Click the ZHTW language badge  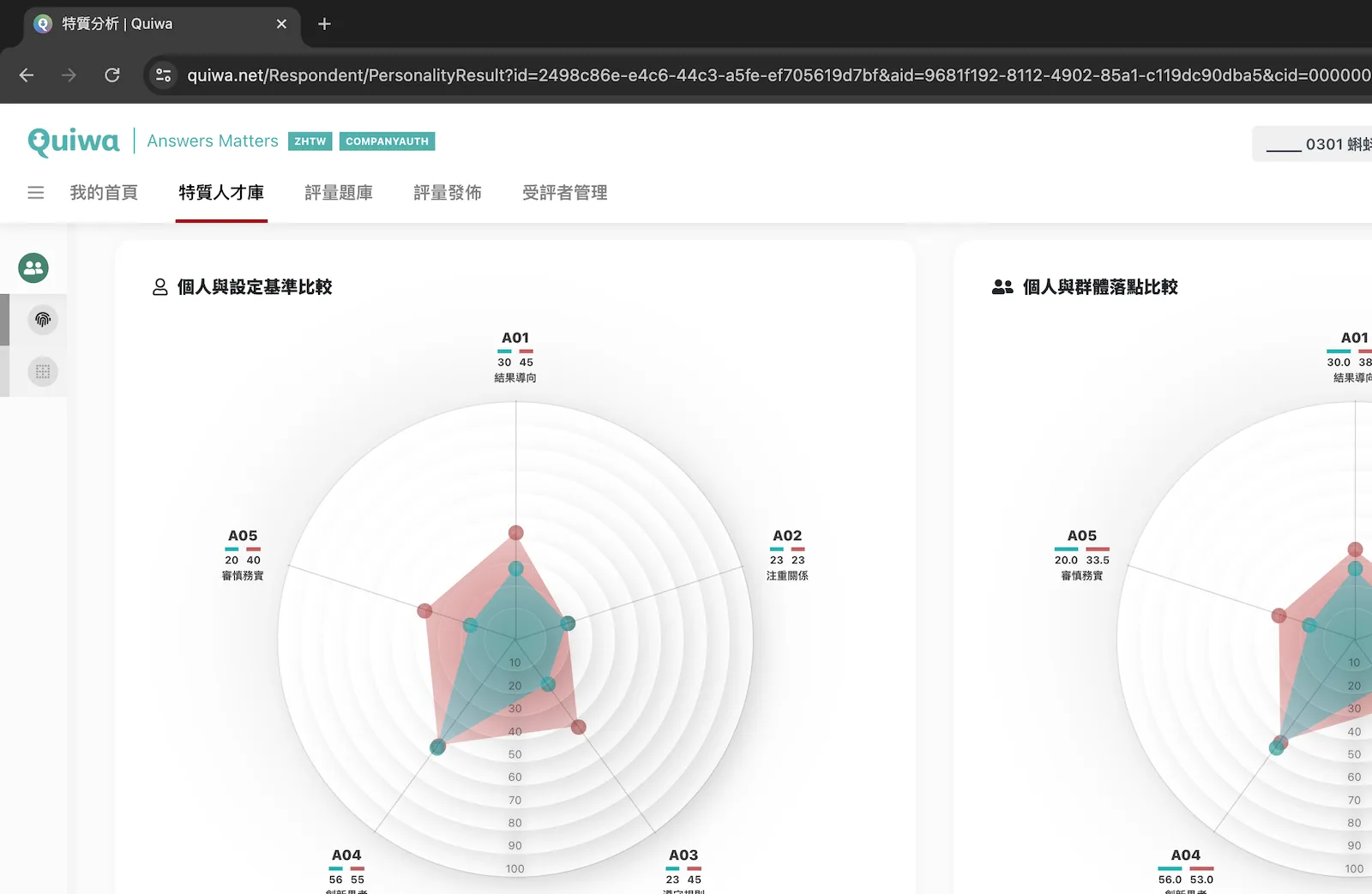310,141
